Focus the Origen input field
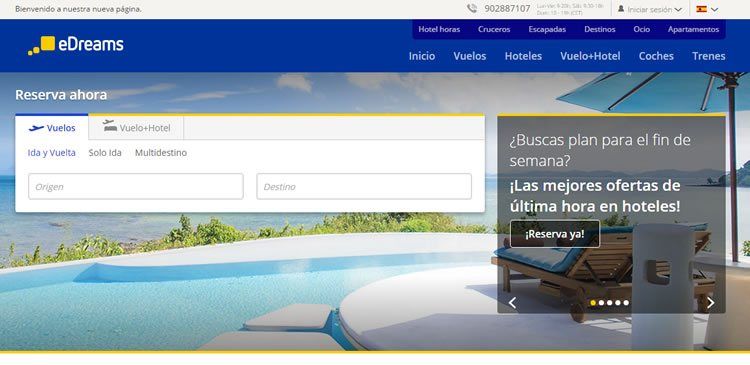This screenshot has width=750, height=365. pos(136,187)
